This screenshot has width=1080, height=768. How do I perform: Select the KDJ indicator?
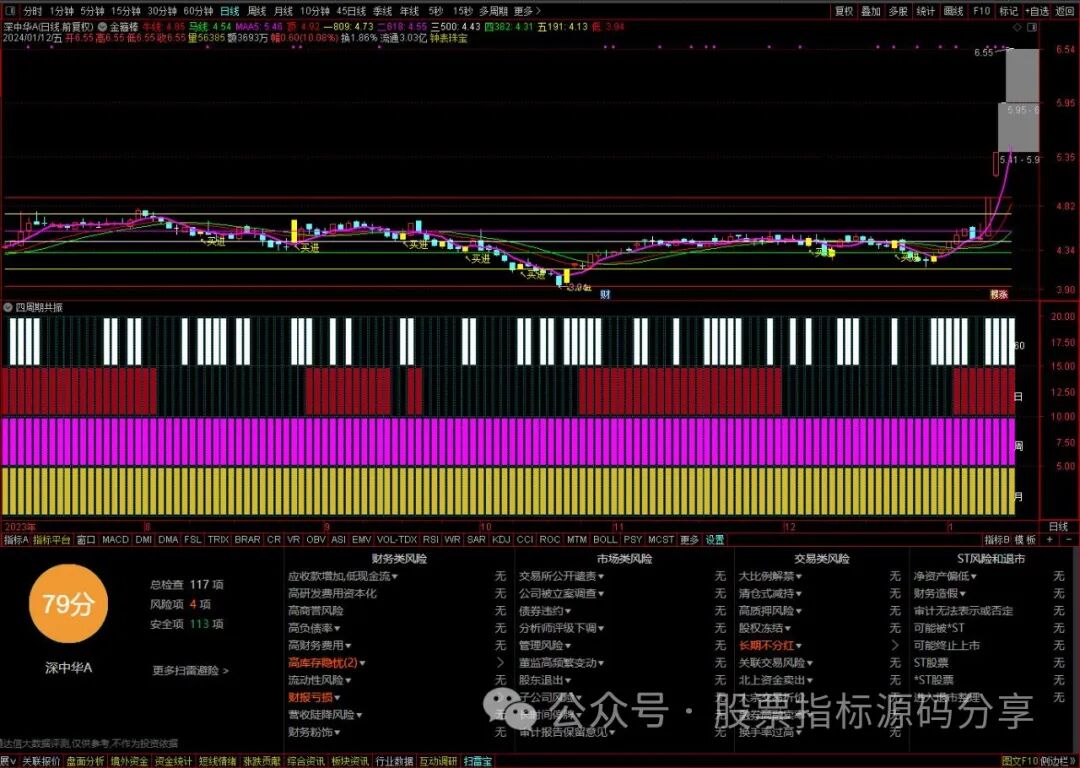tap(501, 540)
